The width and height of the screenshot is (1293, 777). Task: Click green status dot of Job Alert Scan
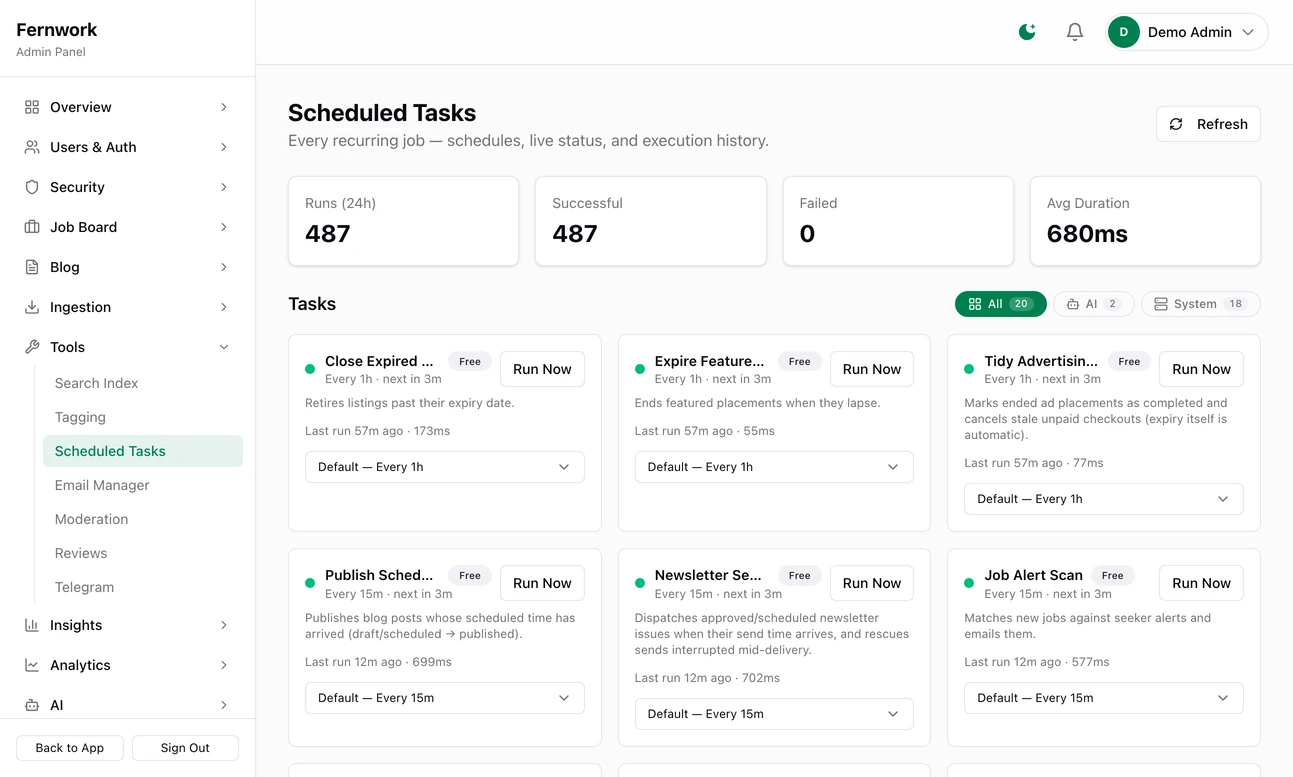coord(969,583)
